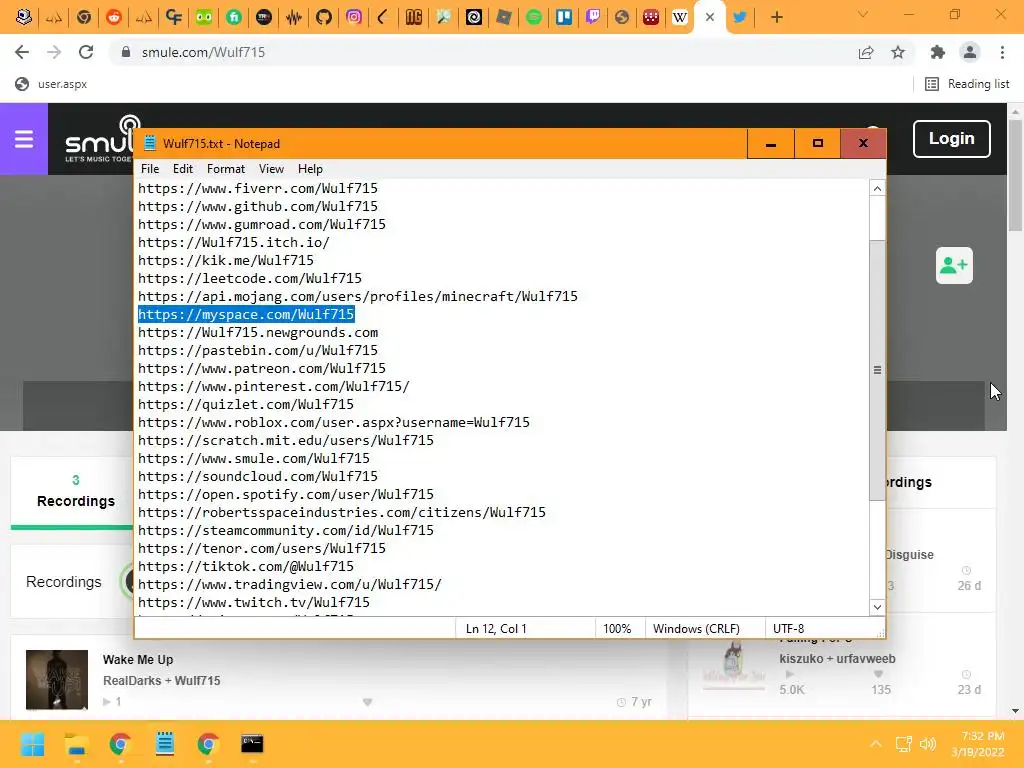Share this page with the share icon

click(866, 52)
